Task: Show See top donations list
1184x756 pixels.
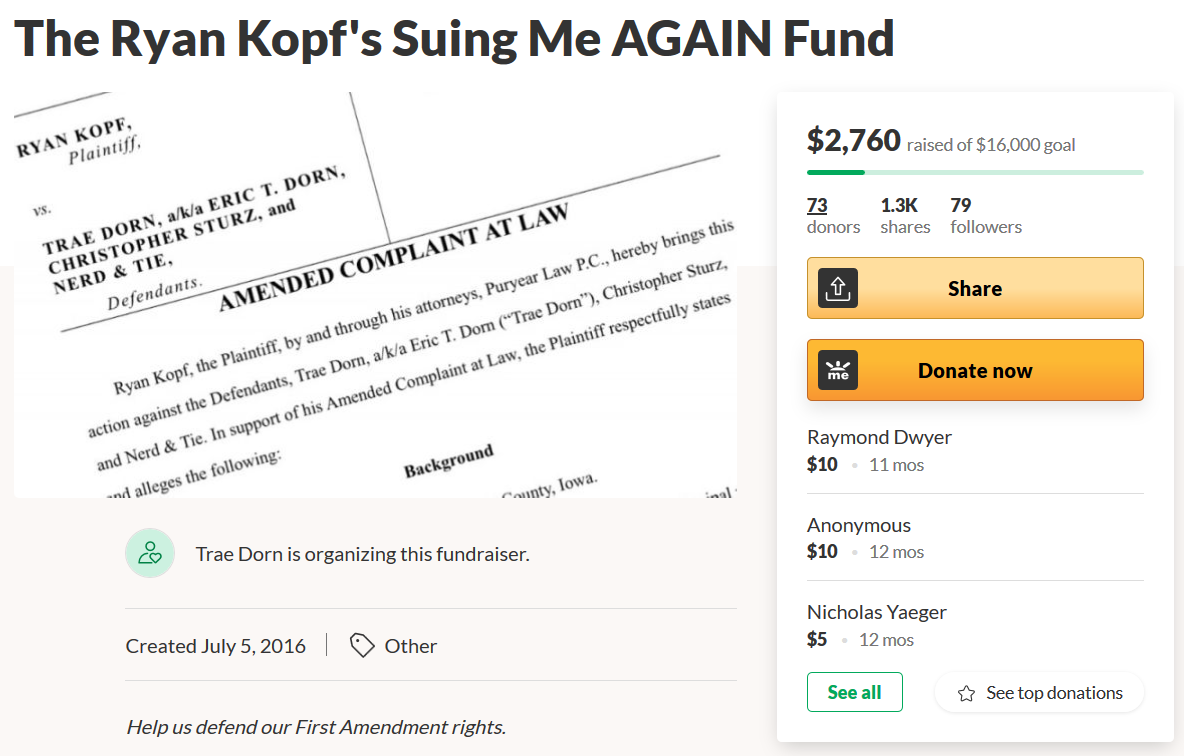Action: [1039, 693]
